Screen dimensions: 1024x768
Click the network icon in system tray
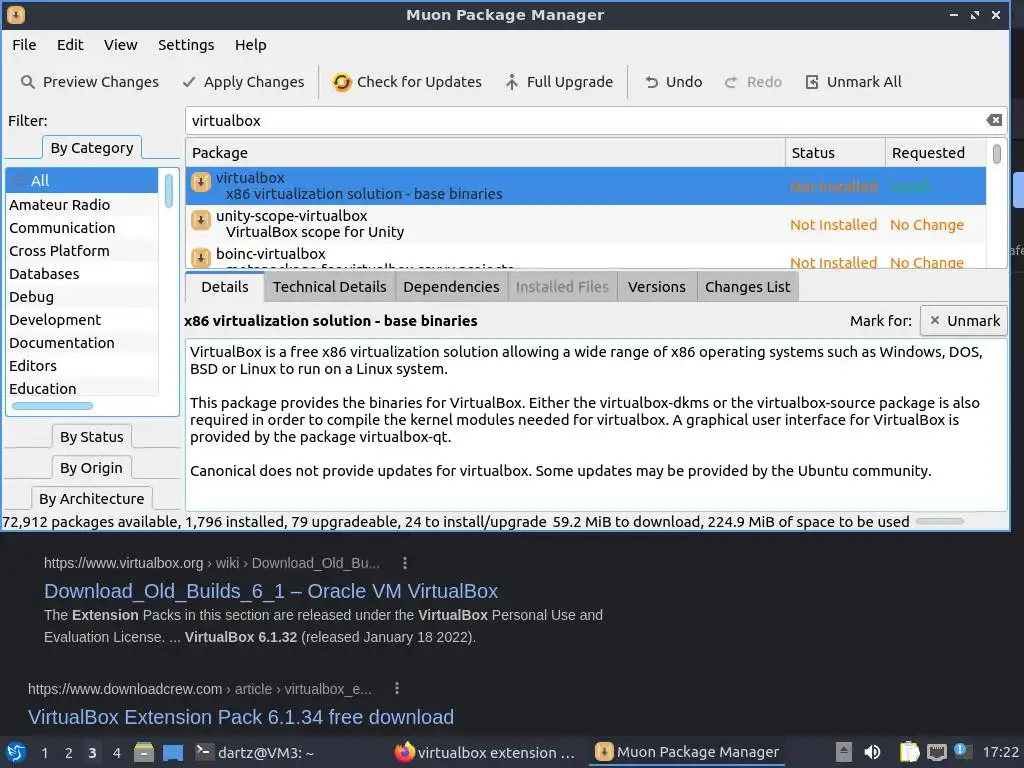937,752
